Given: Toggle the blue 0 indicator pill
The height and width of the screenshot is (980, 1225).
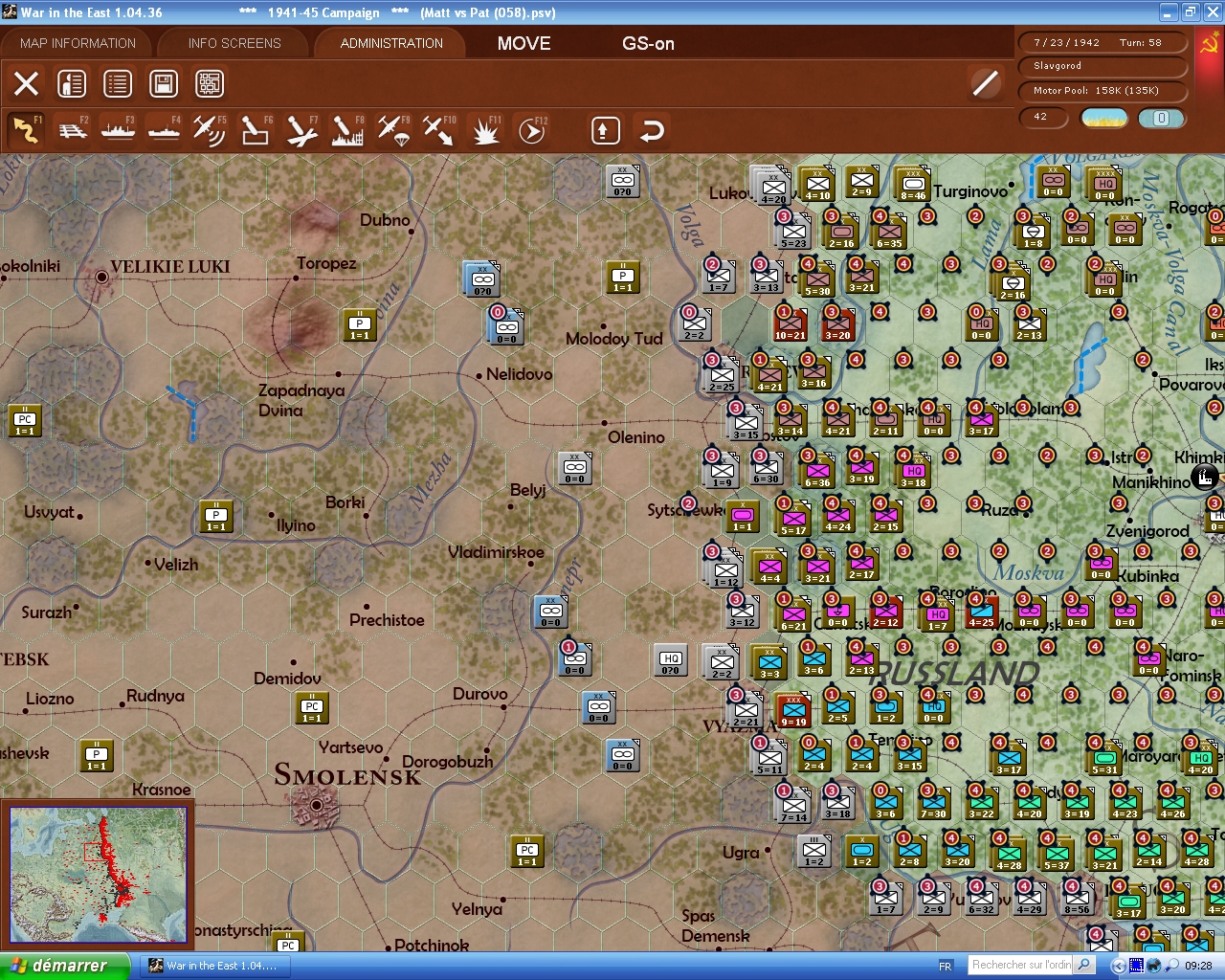Looking at the screenshot, I should 1161,118.
